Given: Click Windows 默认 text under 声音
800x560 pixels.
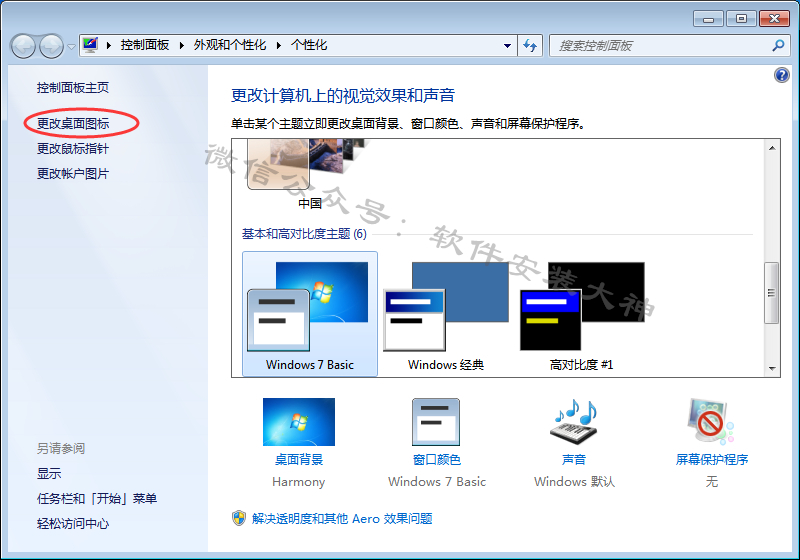Looking at the screenshot, I should pos(574,482).
